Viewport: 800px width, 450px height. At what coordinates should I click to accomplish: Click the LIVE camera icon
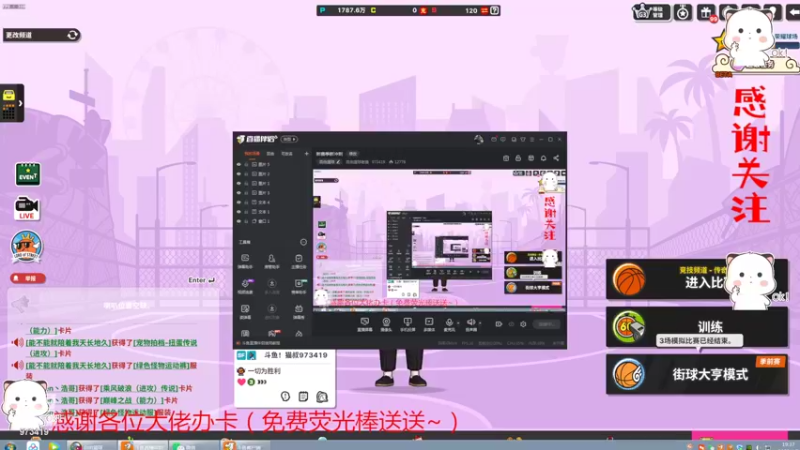tap(27, 209)
